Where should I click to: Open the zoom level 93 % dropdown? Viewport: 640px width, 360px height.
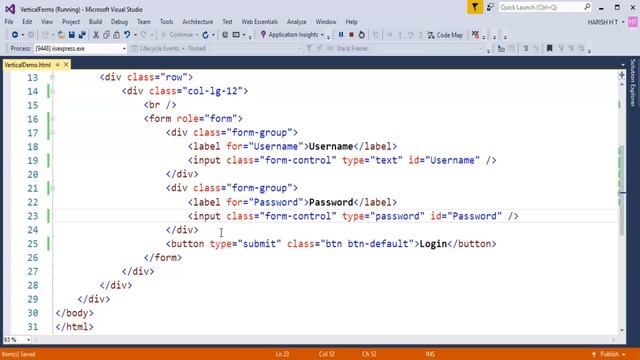(x=28, y=340)
